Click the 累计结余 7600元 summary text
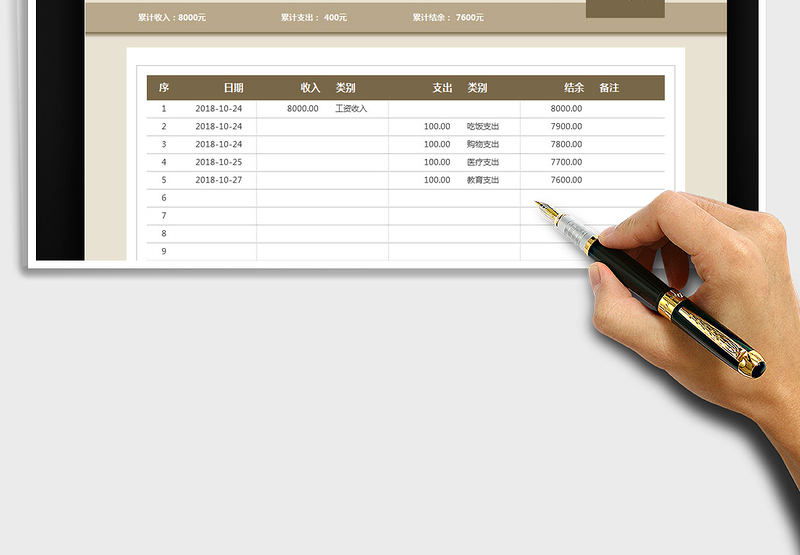Image resolution: width=800 pixels, height=555 pixels. coord(448,17)
